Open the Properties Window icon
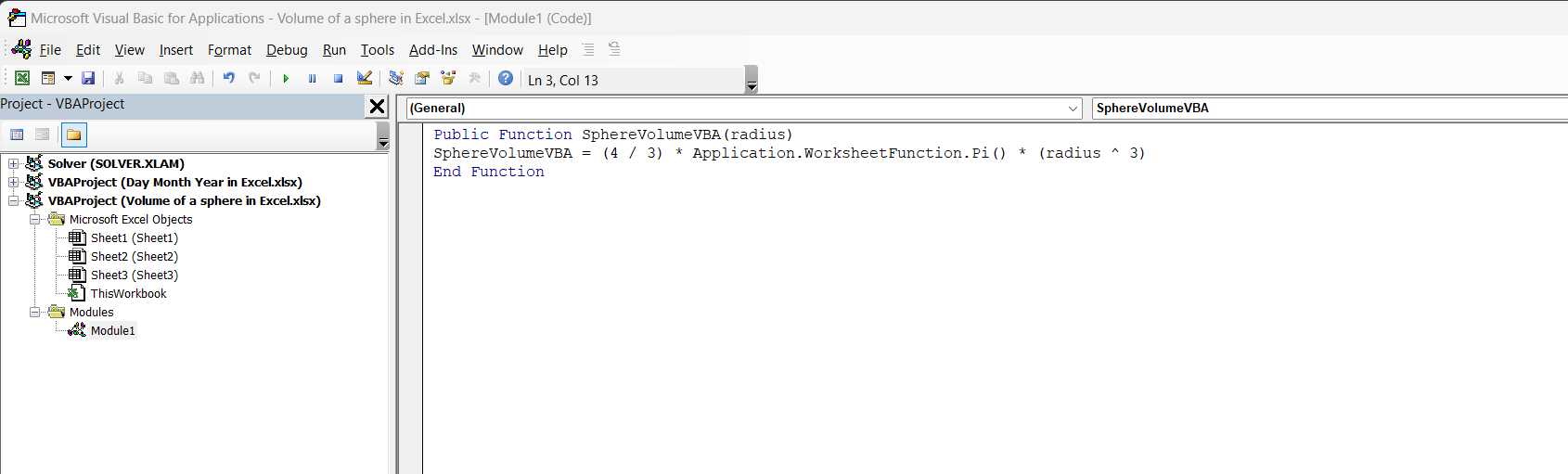The height and width of the screenshot is (474, 1568). tap(422, 79)
